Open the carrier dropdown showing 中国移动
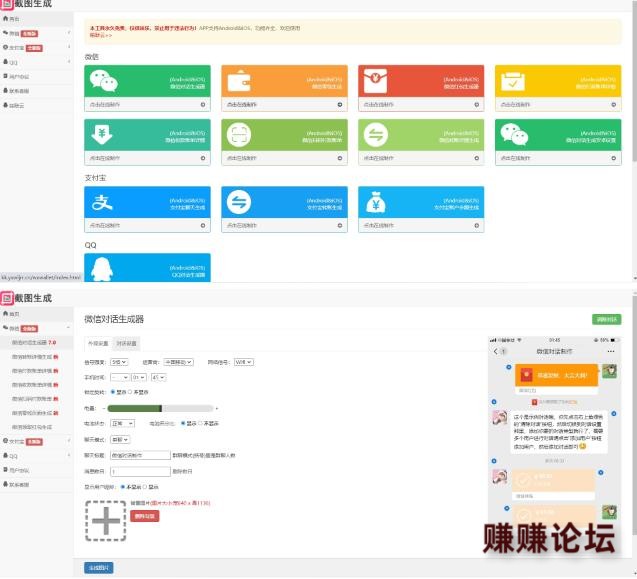This screenshot has width=637, height=579. 178,362
